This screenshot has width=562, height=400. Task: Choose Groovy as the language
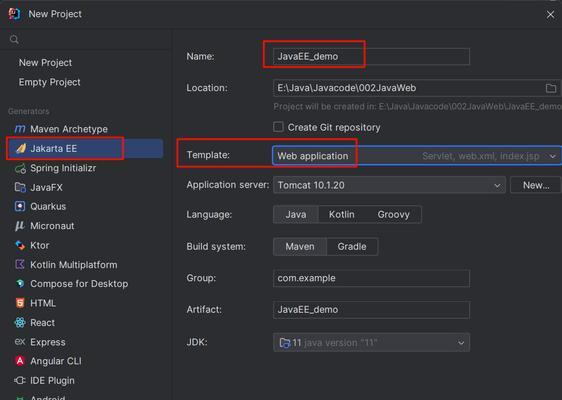393,214
